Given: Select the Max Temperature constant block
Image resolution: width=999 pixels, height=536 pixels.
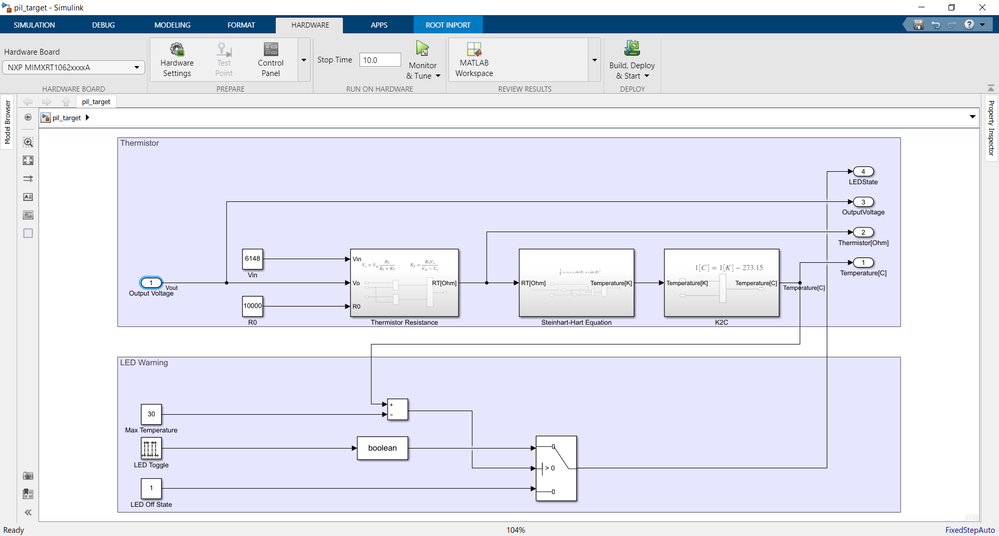Looking at the screenshot, I should 151,414.
